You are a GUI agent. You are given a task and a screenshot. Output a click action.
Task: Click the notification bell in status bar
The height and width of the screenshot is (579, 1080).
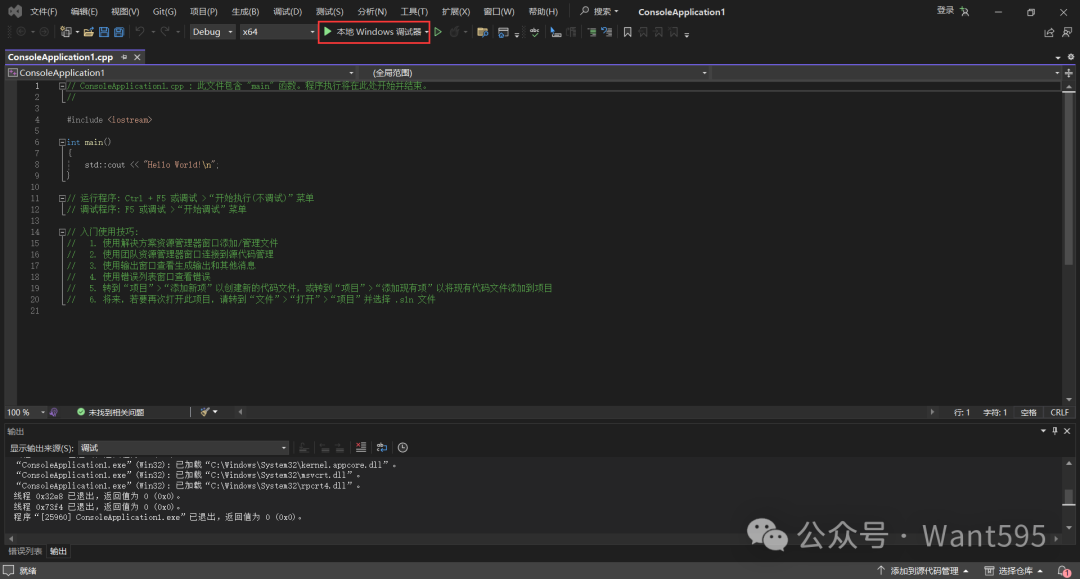click(1064, 571)
